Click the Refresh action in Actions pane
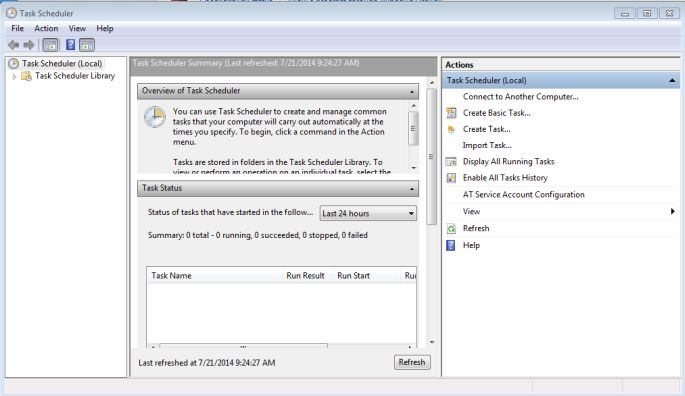This screenshot has height=396, width=685. 476,228
